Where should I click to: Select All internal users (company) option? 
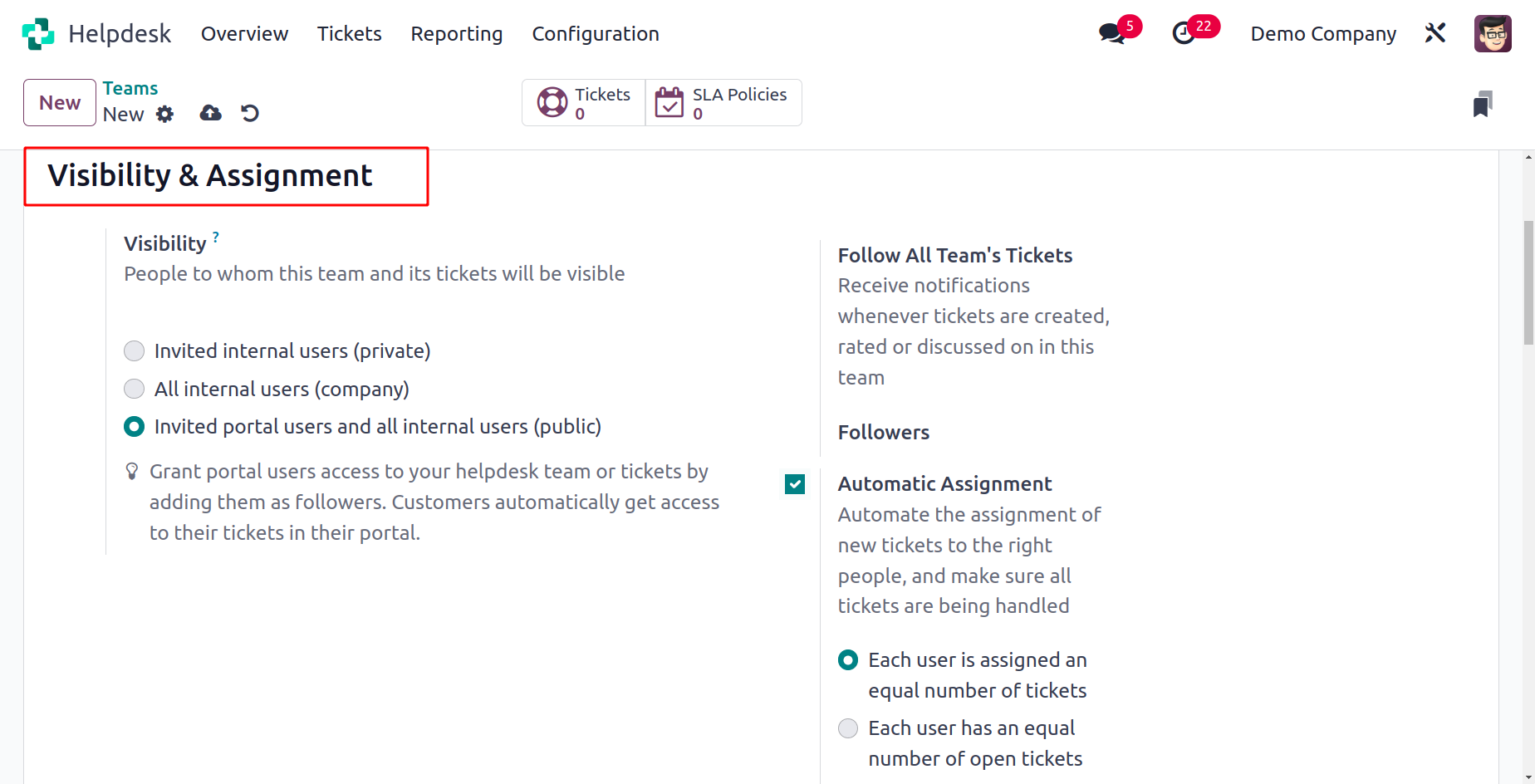click(134, 389)
